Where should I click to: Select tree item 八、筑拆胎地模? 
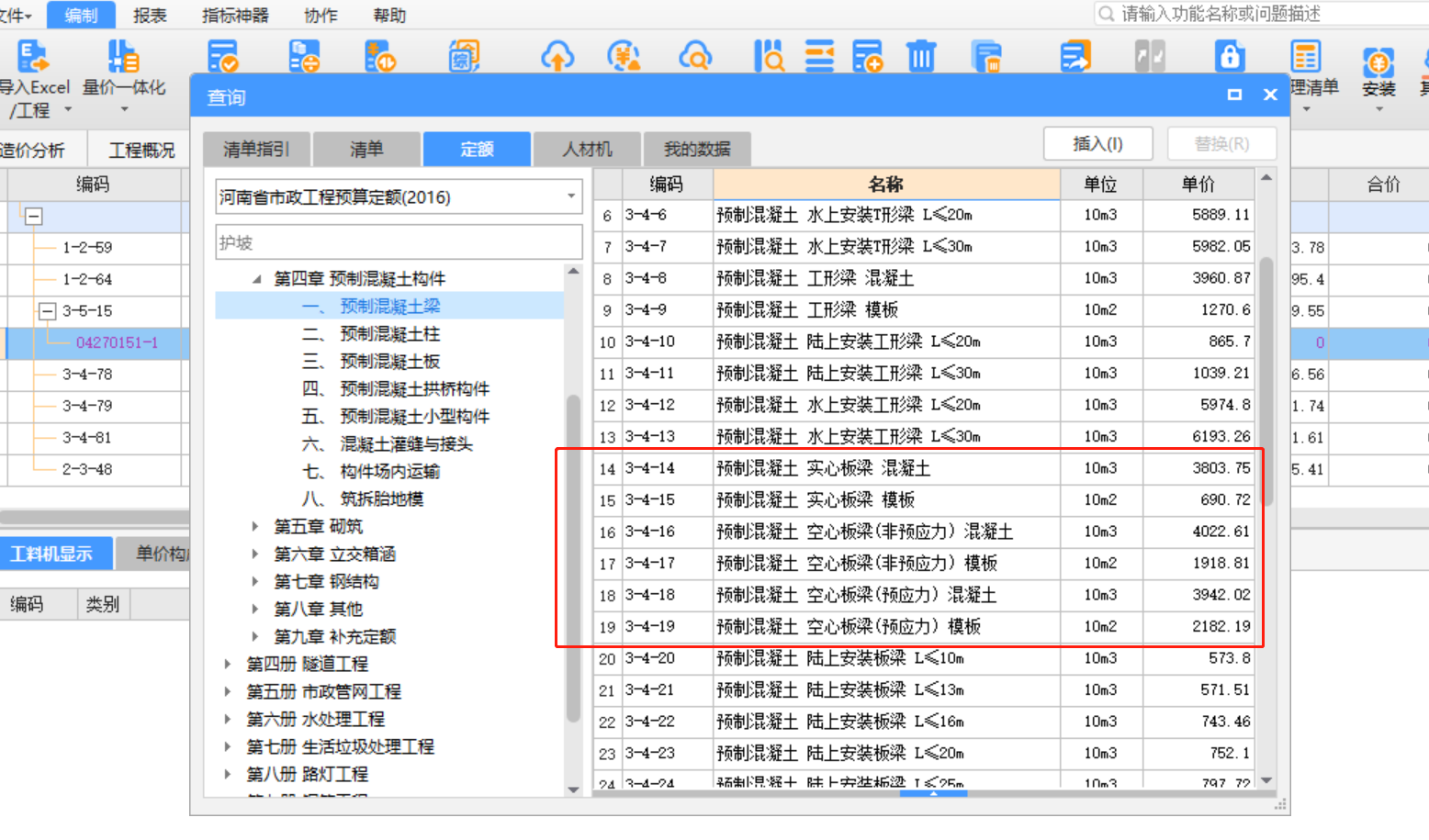(x=363, y=498)
